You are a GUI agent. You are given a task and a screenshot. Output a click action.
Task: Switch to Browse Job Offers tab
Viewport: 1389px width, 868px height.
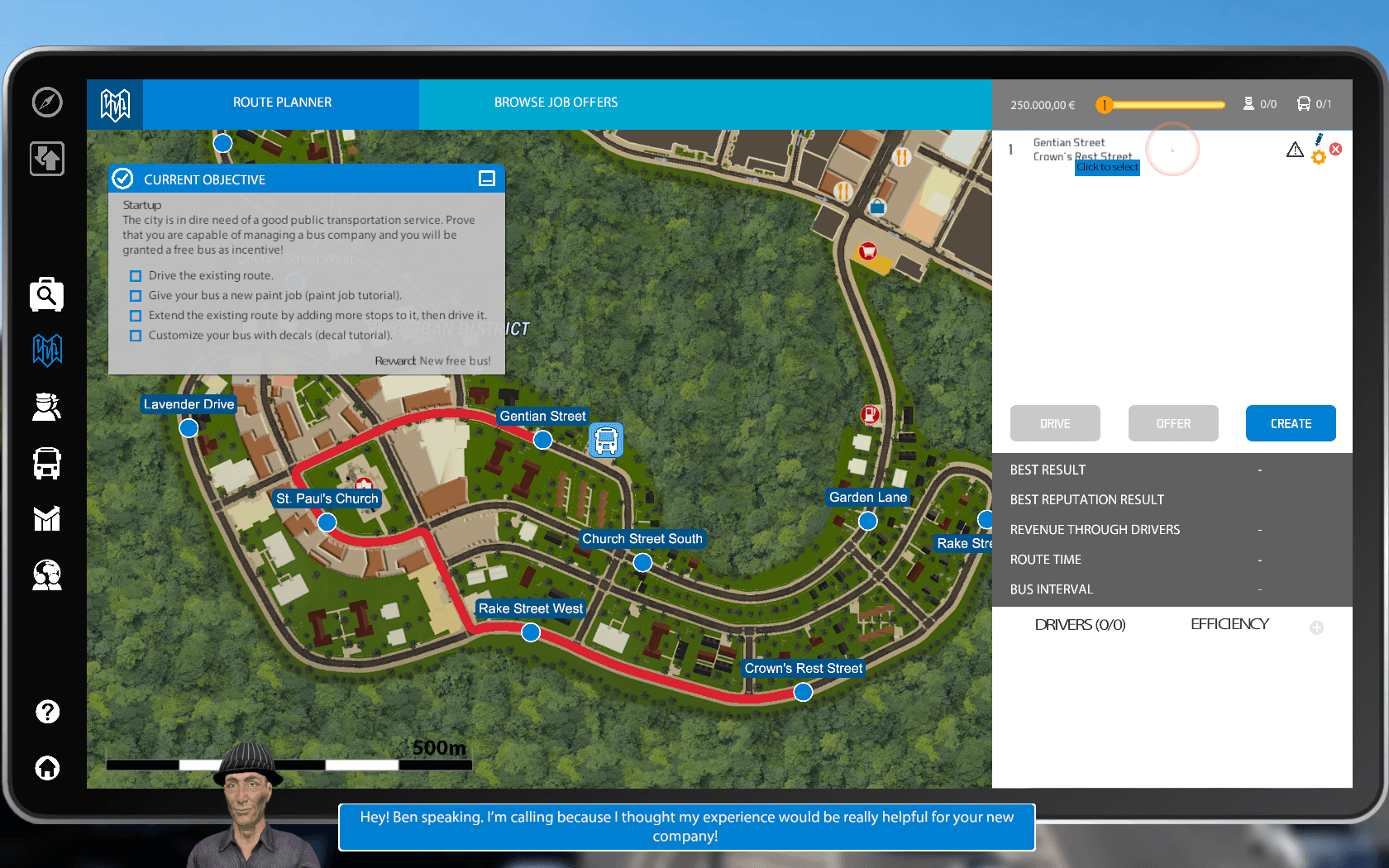556,103
